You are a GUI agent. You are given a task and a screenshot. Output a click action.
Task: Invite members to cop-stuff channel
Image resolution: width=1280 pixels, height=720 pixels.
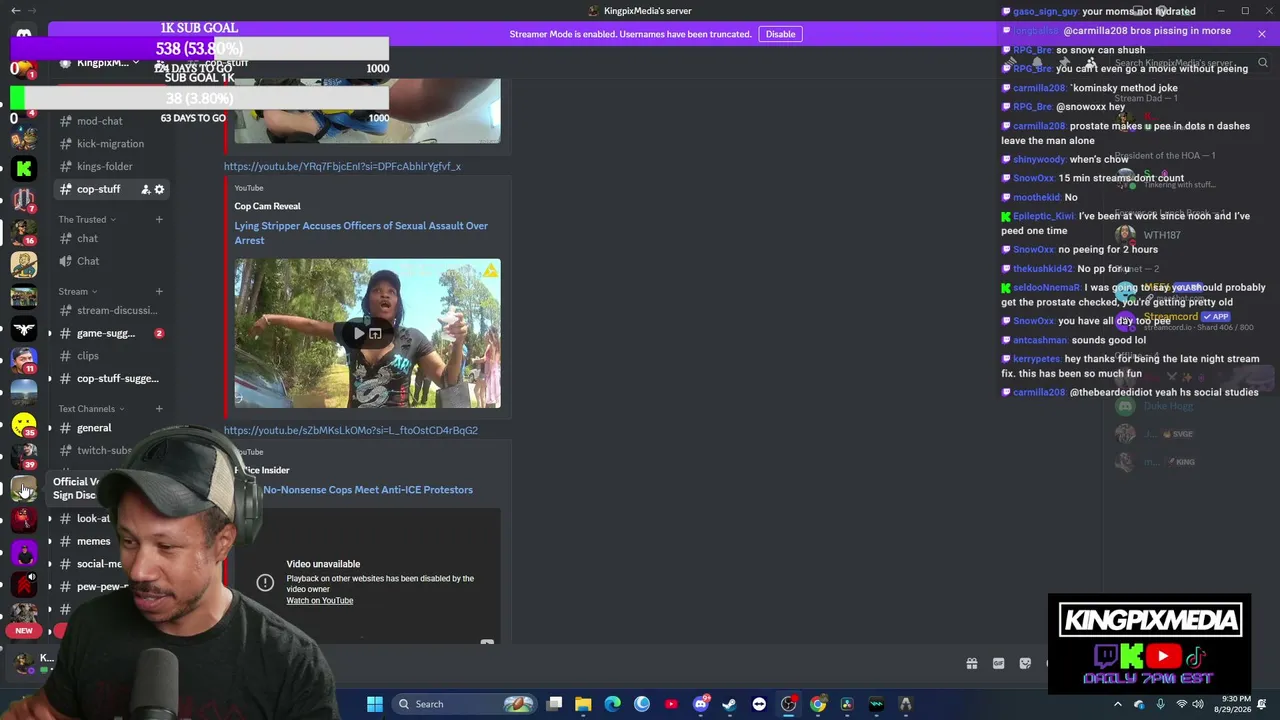point(145,189)
